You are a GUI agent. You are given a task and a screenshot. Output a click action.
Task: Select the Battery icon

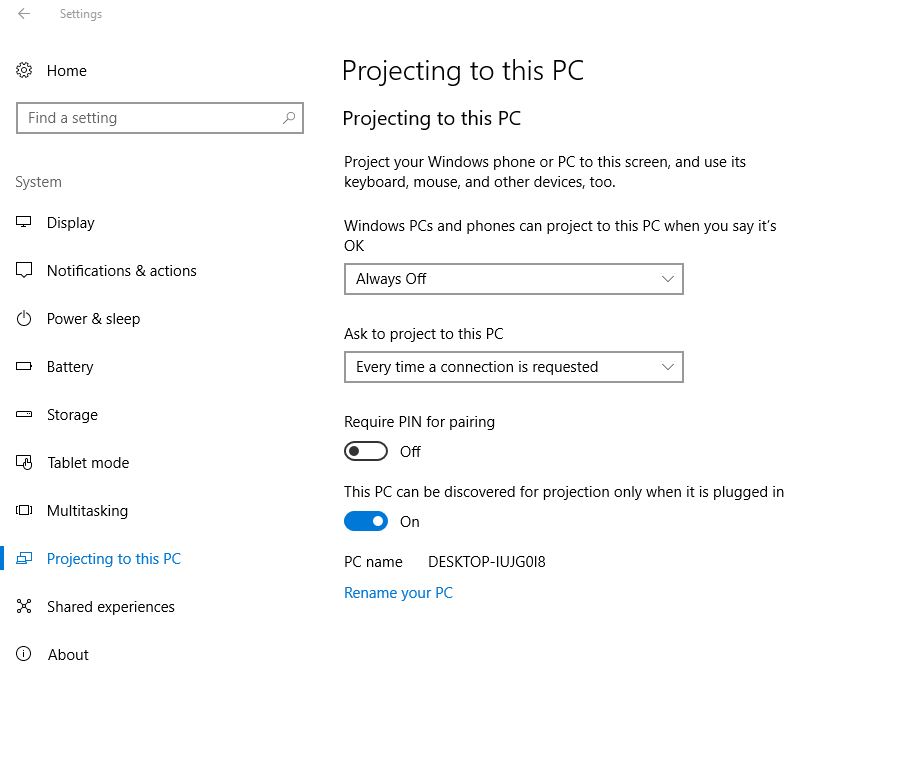[x=24, y=366]
